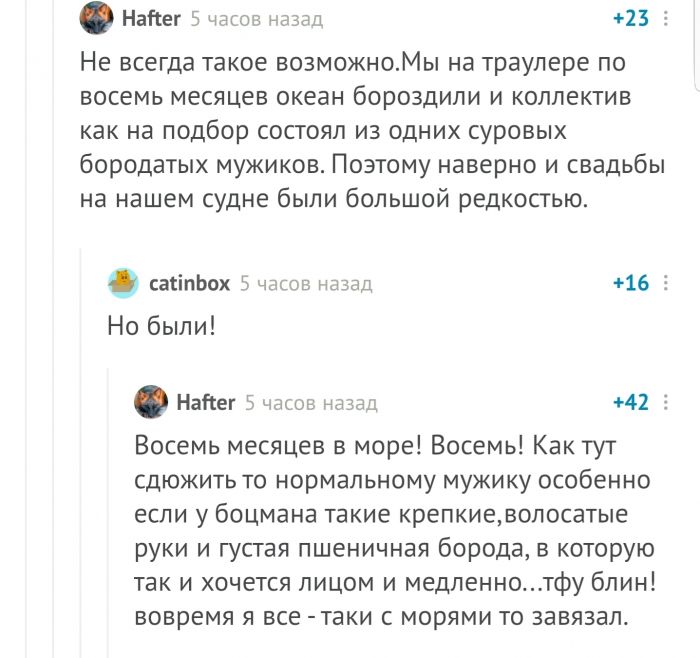Click the +16 rating on catinbox's comment
This screenshot has width=700, height=658.
tap(630, 283)
